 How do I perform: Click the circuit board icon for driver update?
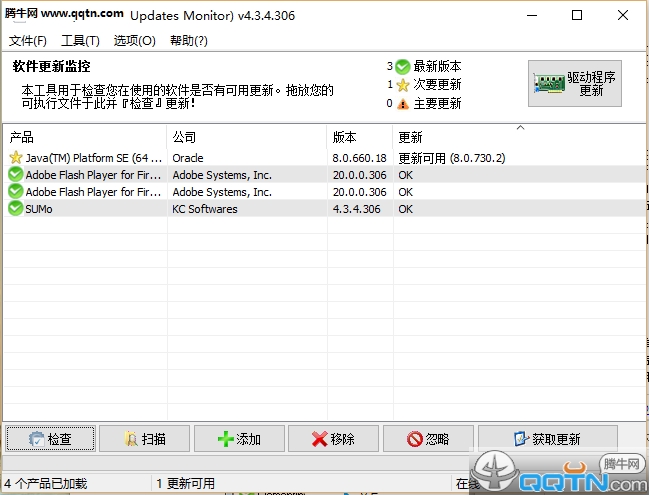(x=549, y=84)
